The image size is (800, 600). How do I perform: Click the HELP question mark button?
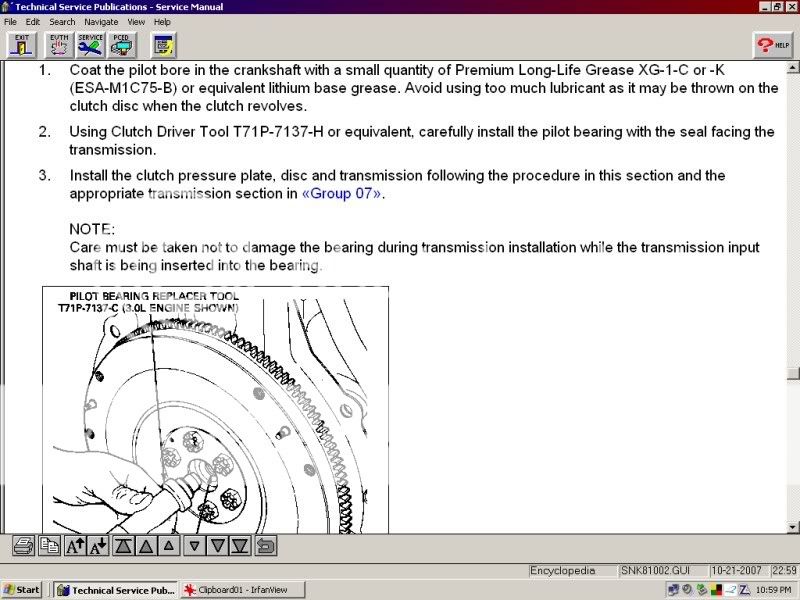coord(772,45)
